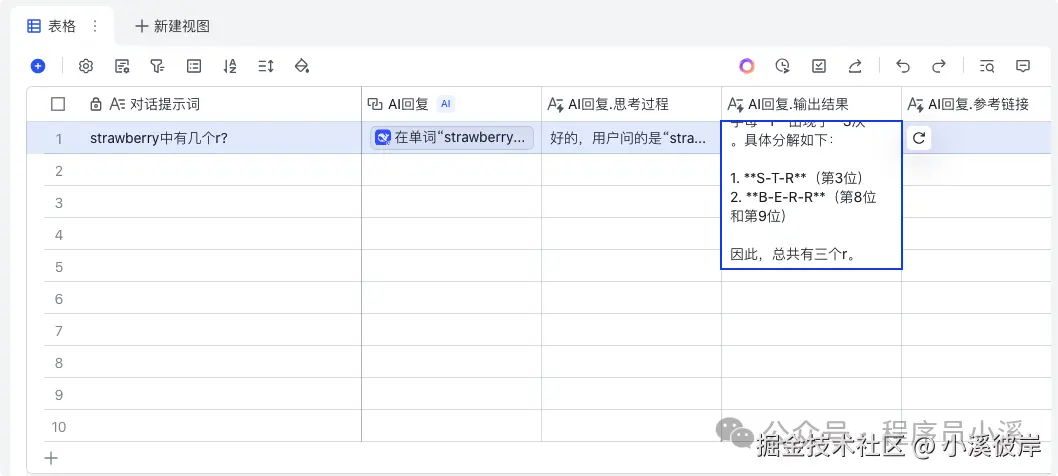
Task: Open the AI回复 column header menu
Action: click(x=408, y=104)
